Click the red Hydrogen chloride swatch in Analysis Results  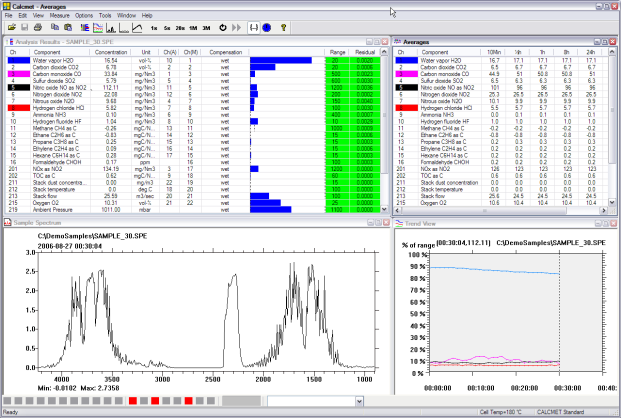point(19,108)
